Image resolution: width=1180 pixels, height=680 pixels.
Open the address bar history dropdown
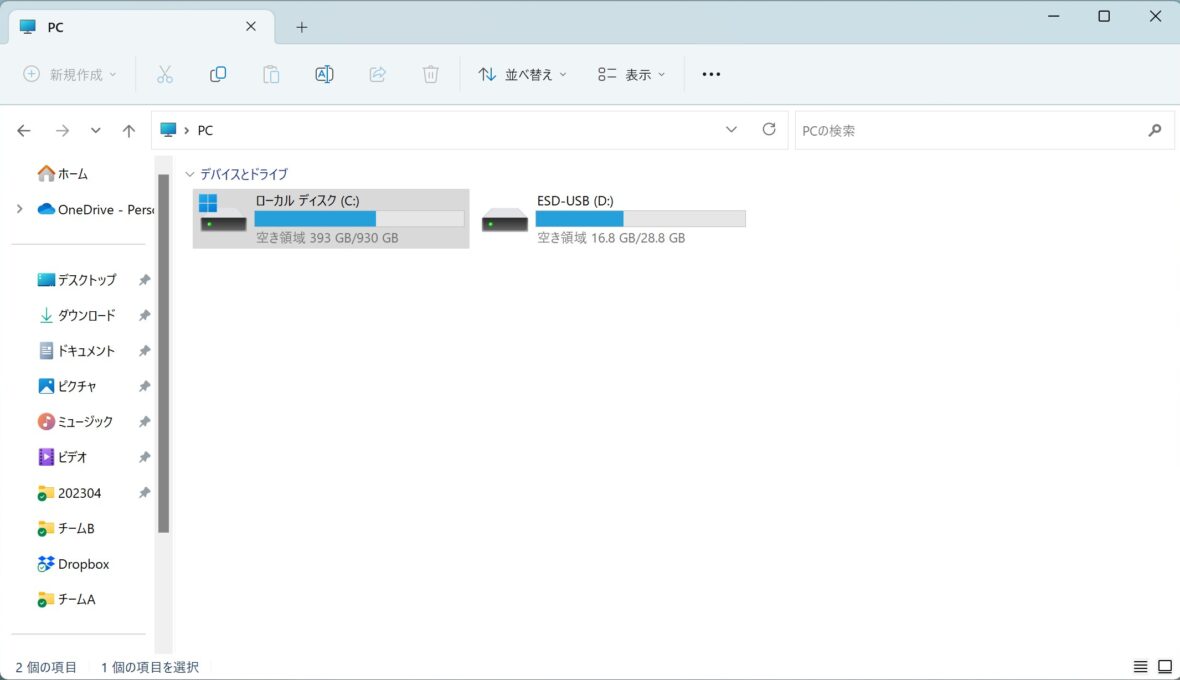coord(731,130)
